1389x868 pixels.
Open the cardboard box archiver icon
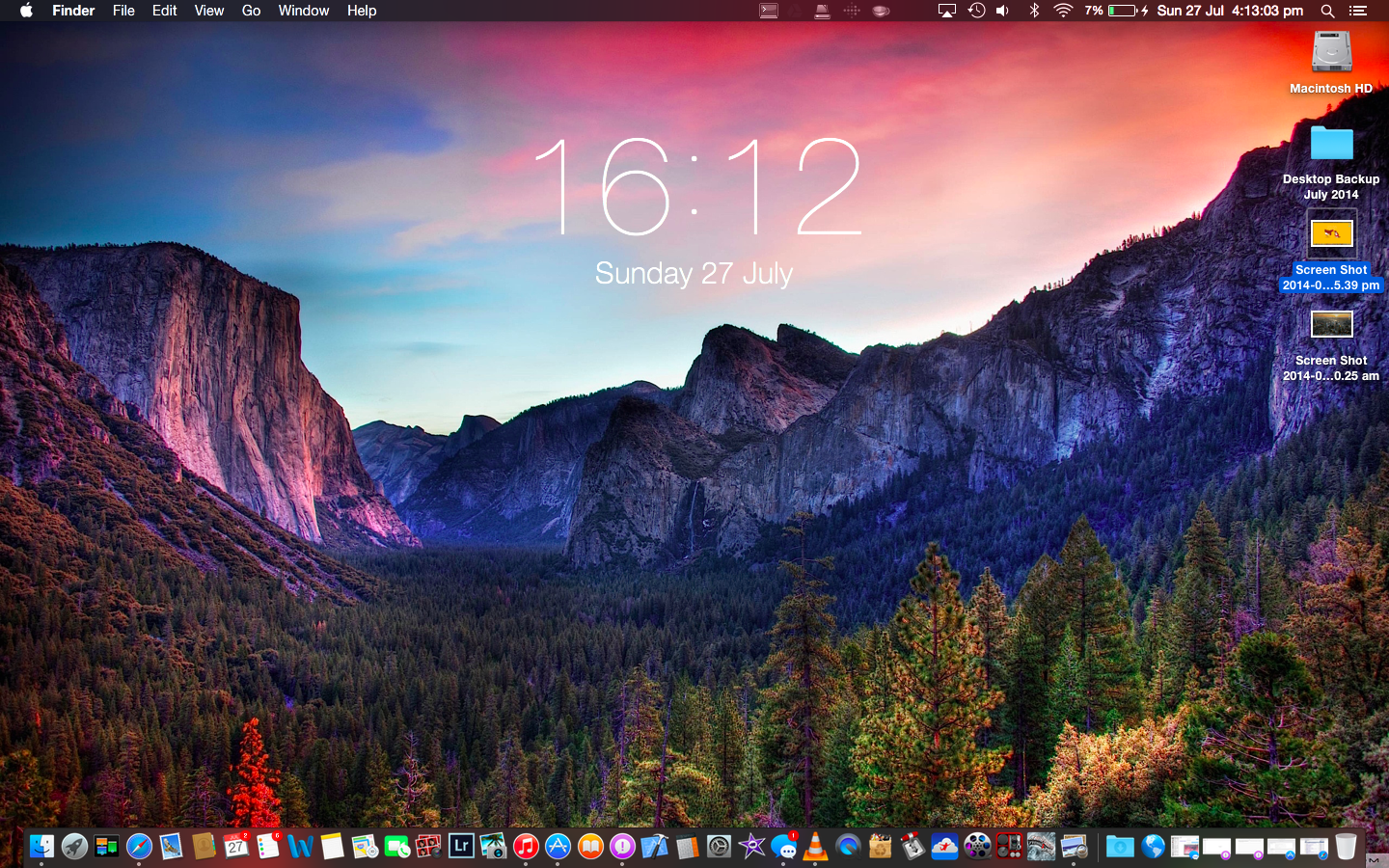point(881,847)
